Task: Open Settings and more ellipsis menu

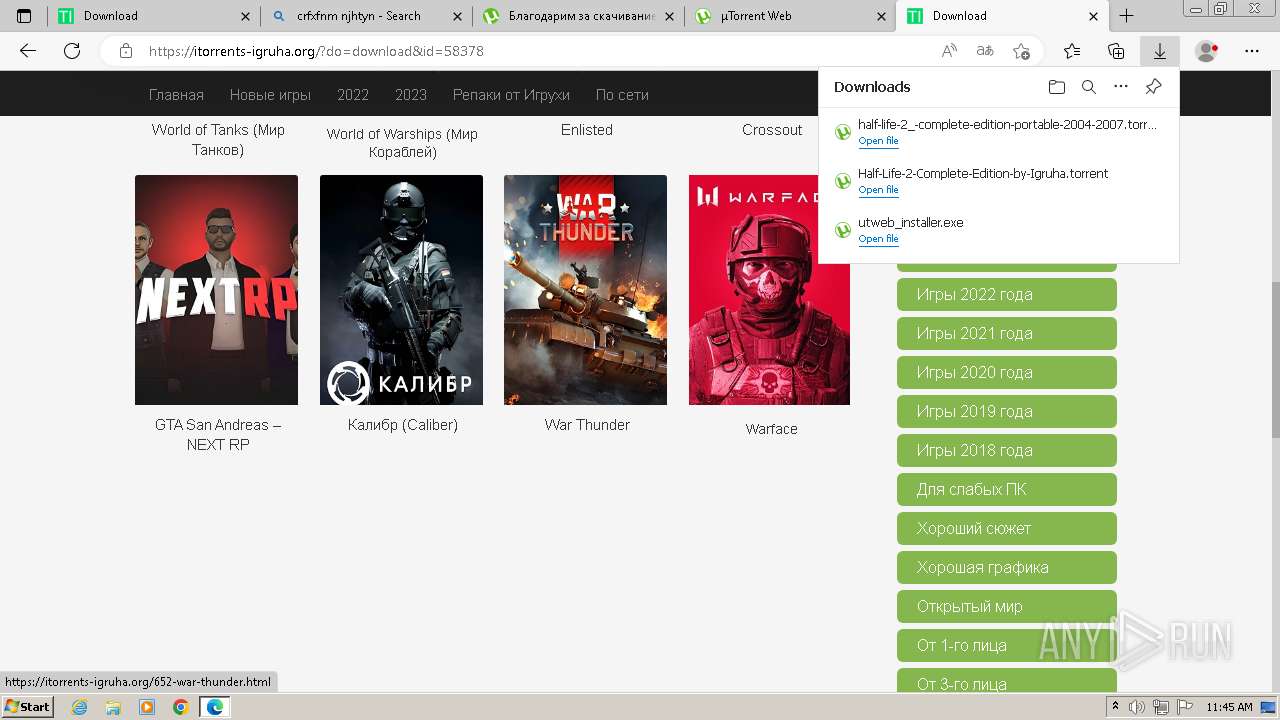Action: point(1252,51)
